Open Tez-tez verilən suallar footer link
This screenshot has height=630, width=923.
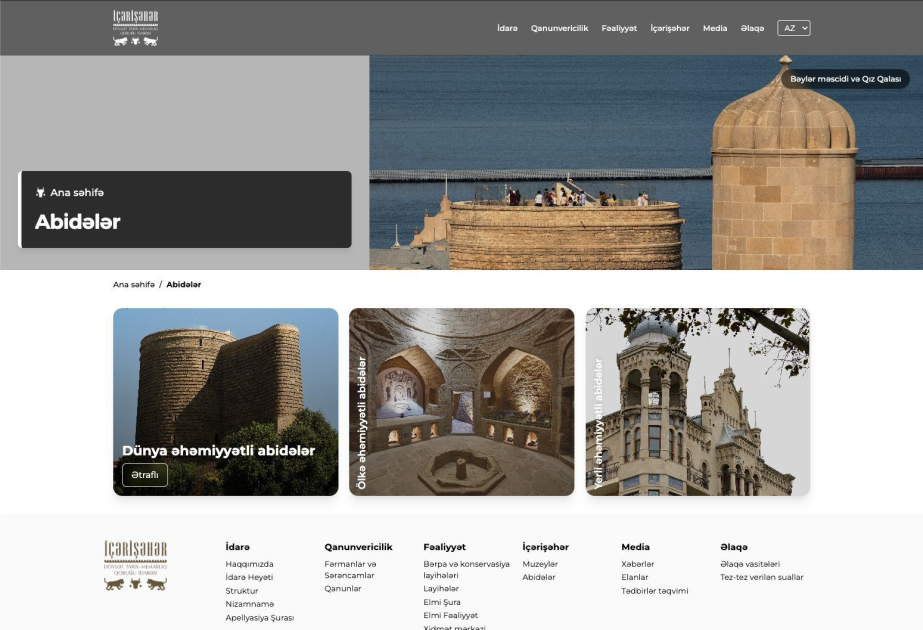point(761,577)
